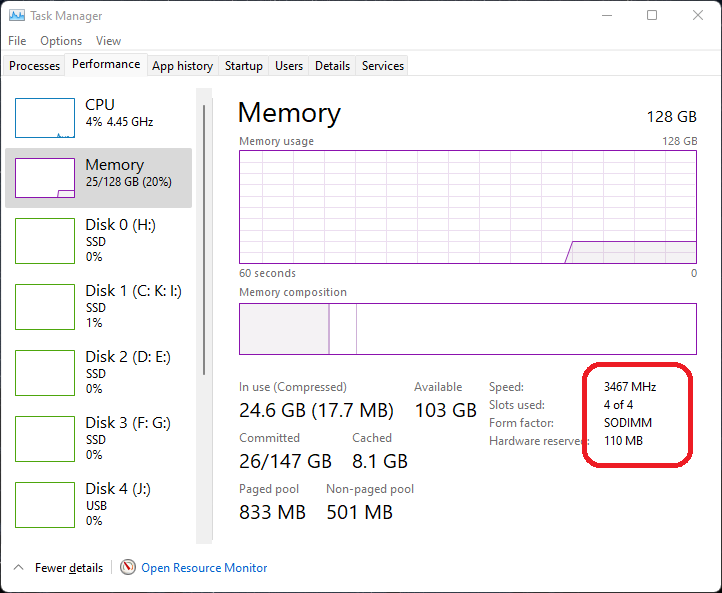Select the Disk 4 (J:) USB item

click(116, 504)
